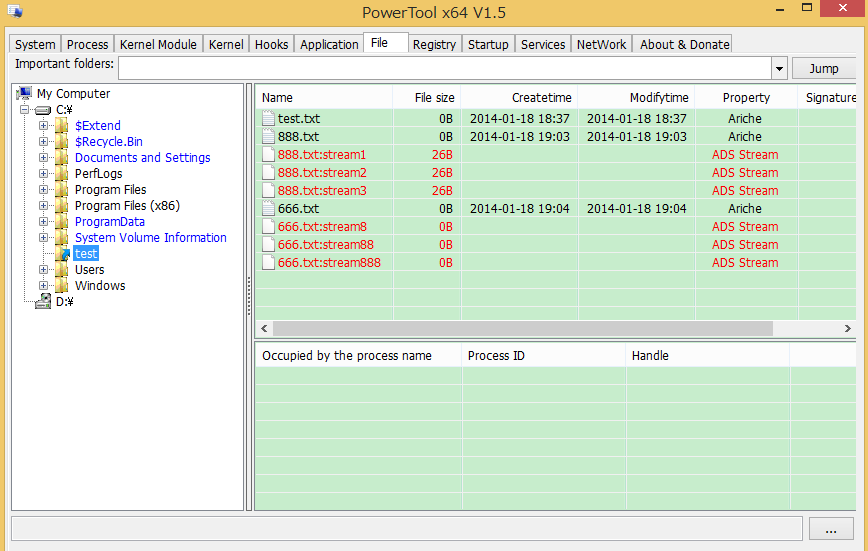868x551 pixels.
Task: Click the horizontal scrollbar thumb in file list
Action: [x=523, y=328]
